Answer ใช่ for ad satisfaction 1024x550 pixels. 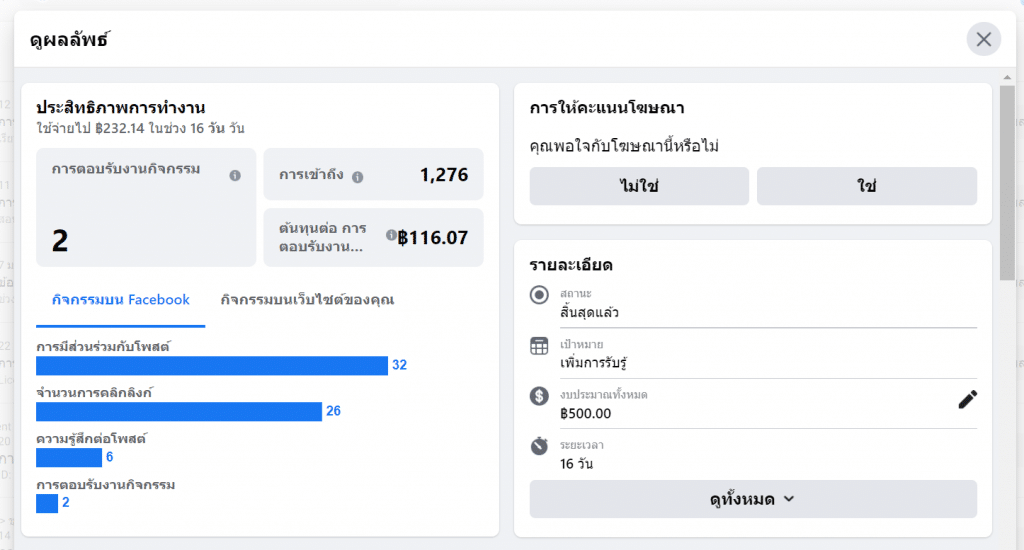tap(867, 186)
